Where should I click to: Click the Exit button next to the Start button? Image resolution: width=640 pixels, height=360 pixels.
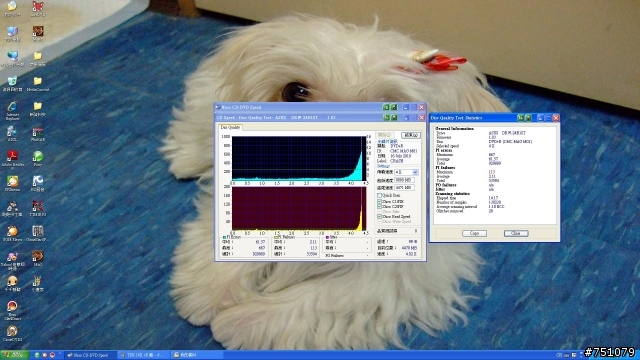411,135
